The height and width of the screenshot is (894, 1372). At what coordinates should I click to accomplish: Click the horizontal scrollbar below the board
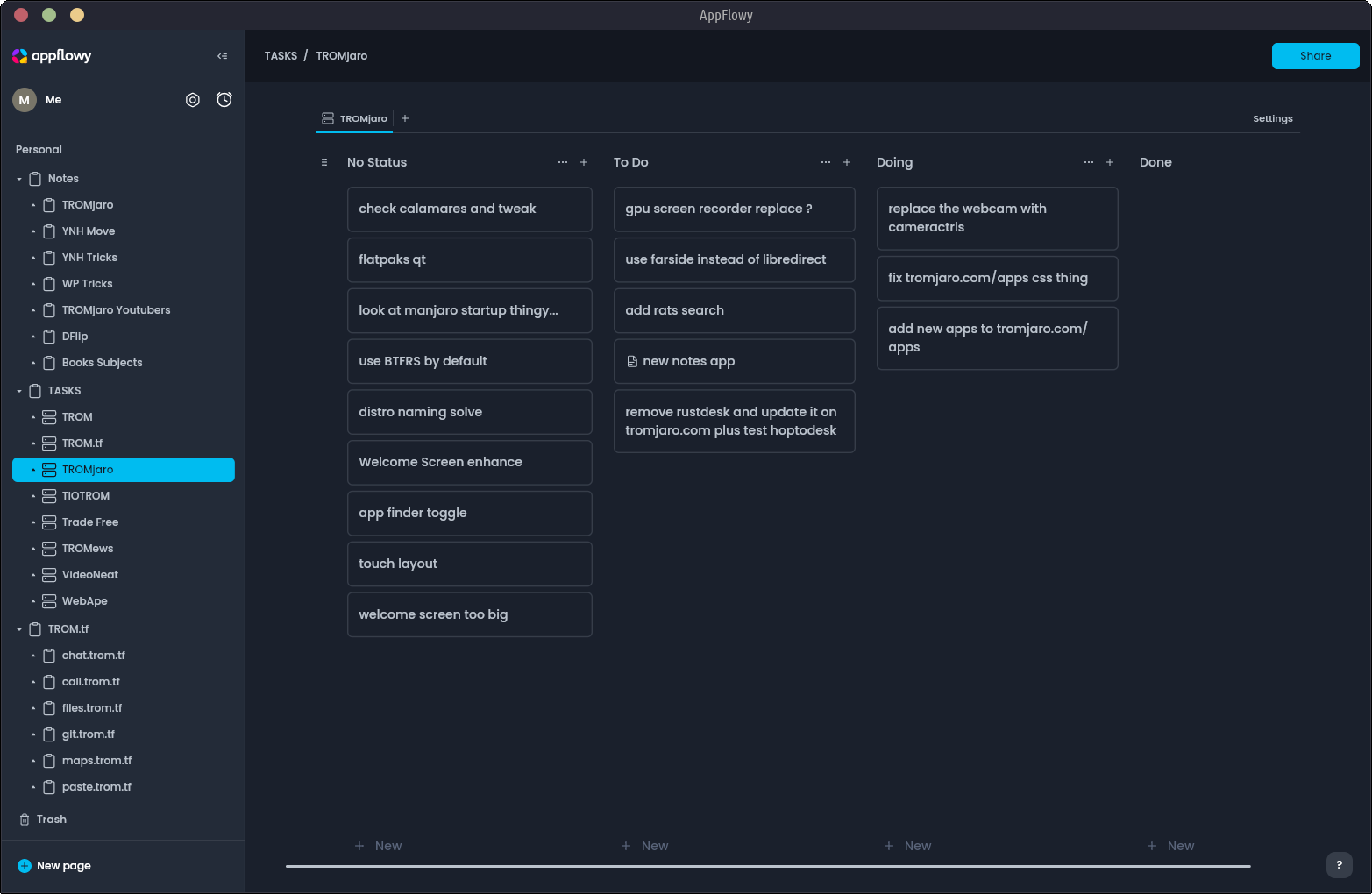(x=768, y=866)
